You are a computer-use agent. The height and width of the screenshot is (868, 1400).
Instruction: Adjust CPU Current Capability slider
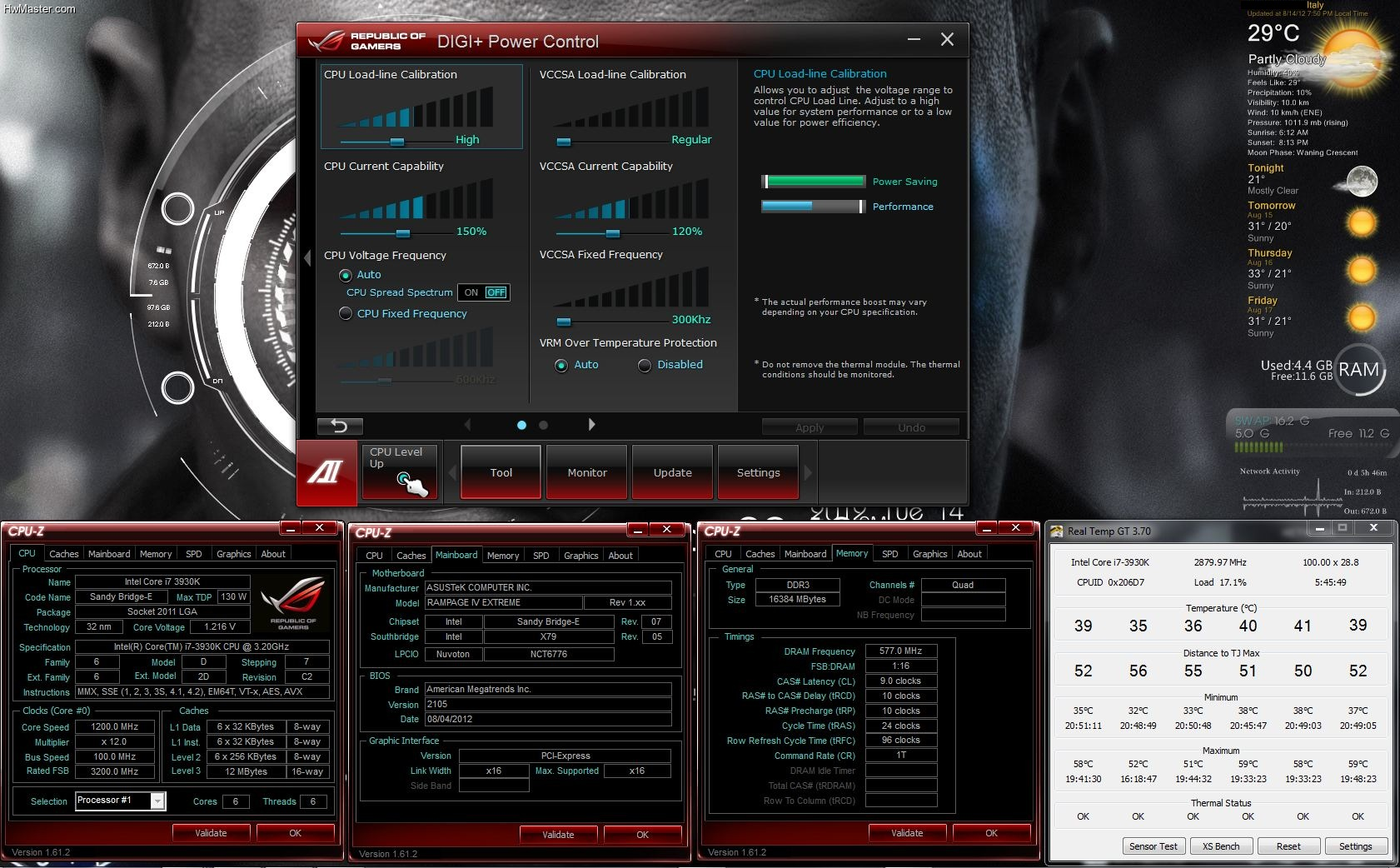pyautogui.click(x=403, y=233)
